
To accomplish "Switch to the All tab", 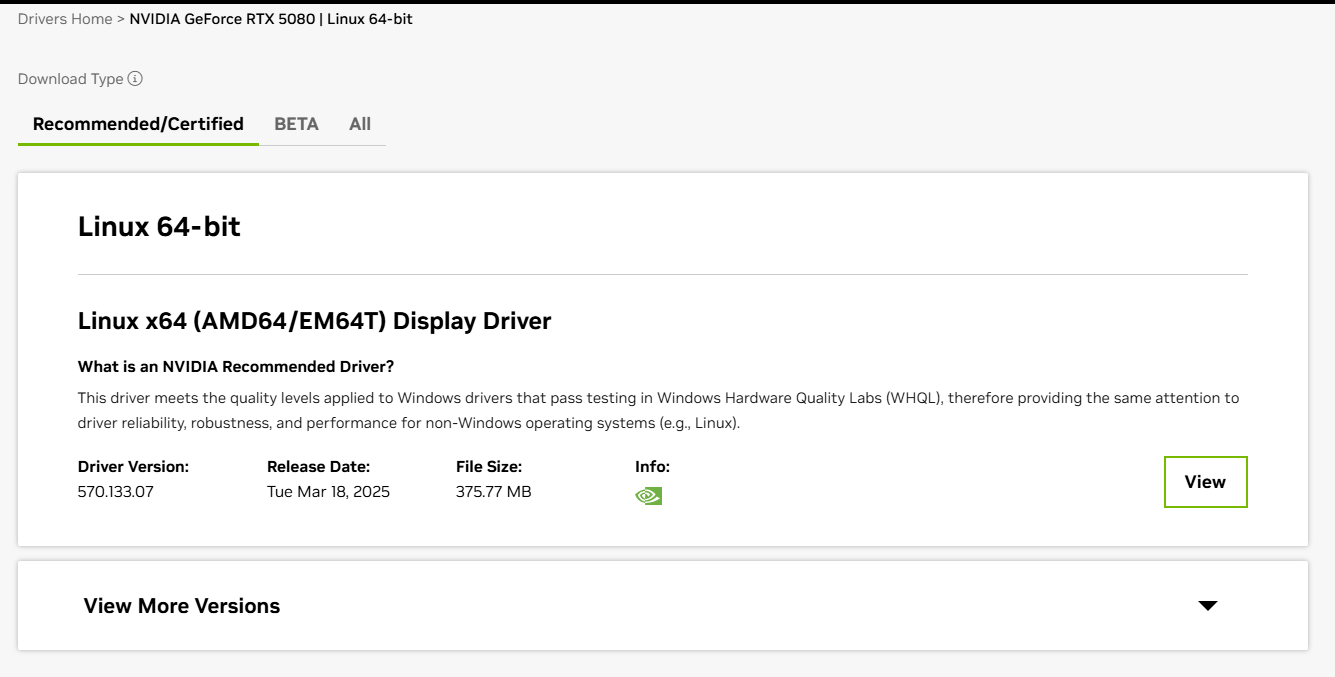I will point(360,124).
